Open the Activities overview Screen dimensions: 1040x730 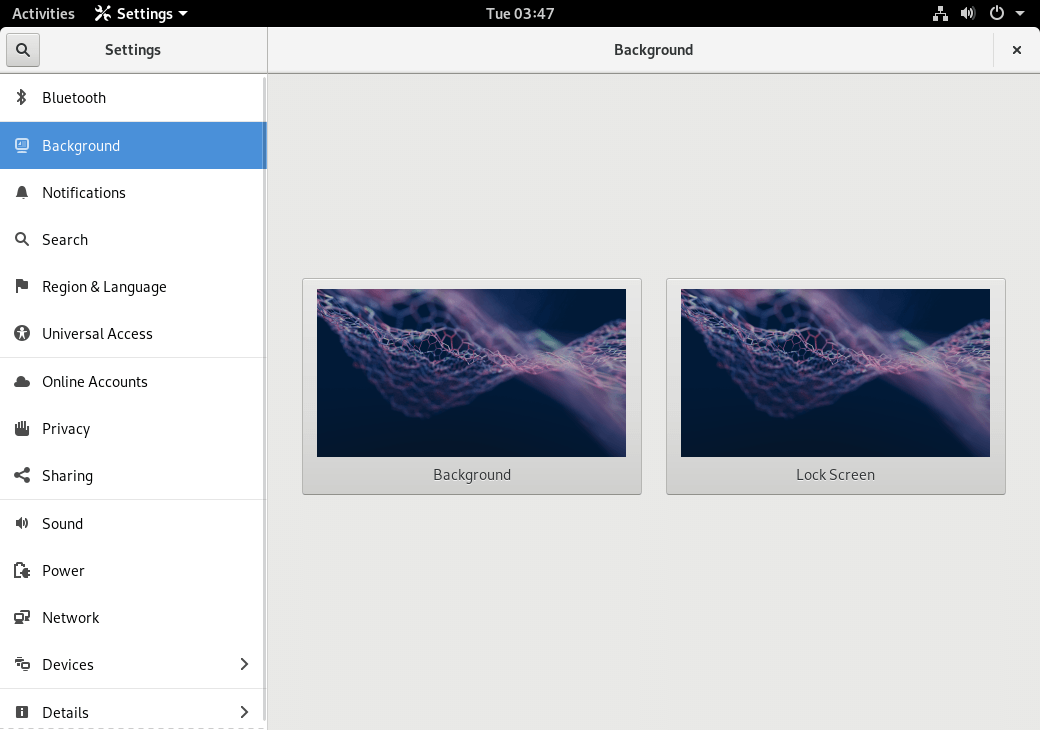43,13
